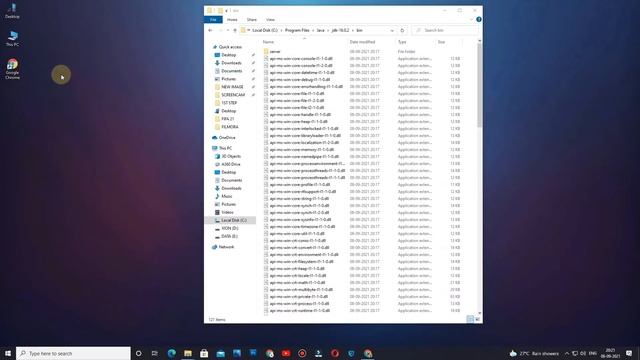Show hidden system tray icons
This screenshot has height=360, width=640.
tap(567, 353)
